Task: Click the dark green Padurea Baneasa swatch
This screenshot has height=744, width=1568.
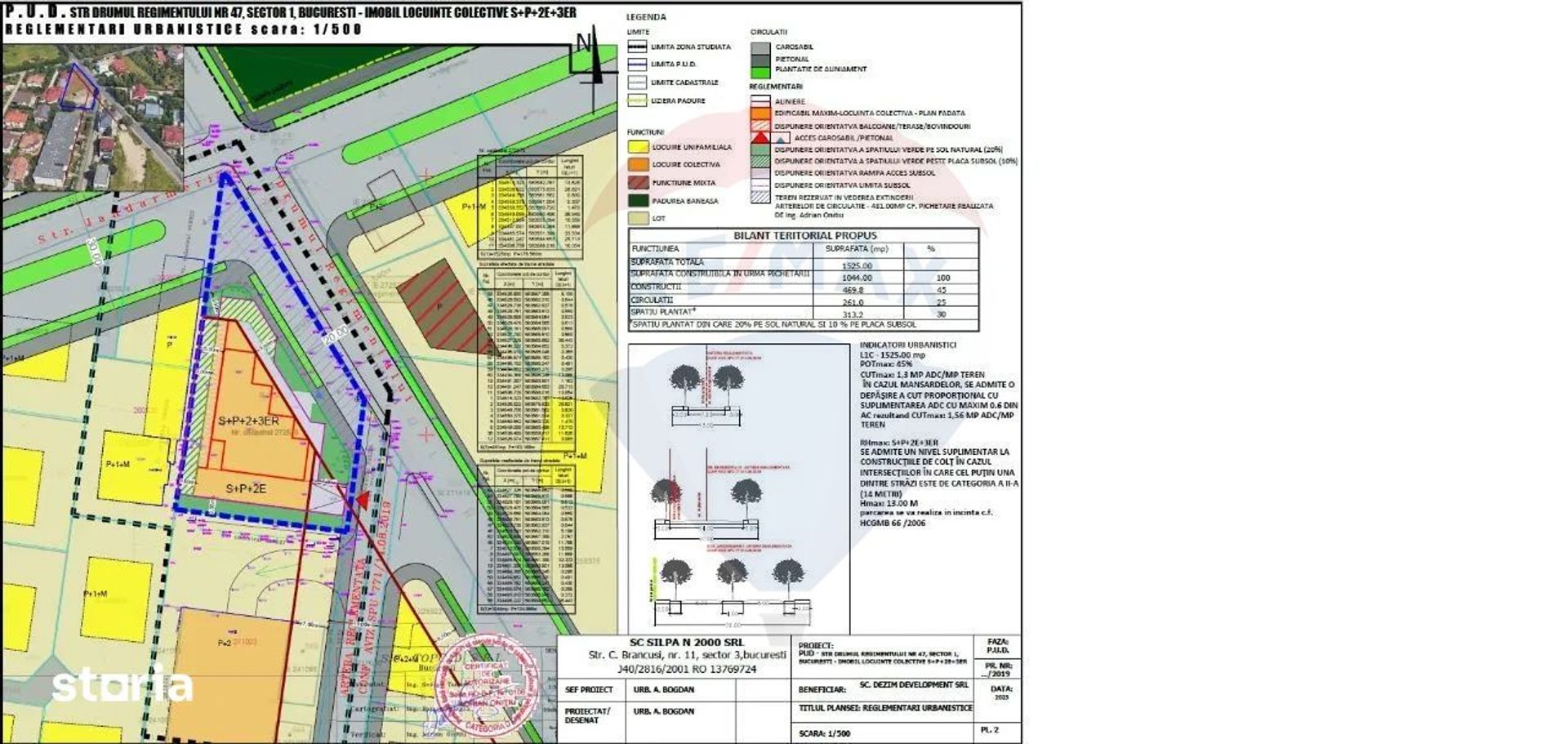Action: tap(638, 201)
